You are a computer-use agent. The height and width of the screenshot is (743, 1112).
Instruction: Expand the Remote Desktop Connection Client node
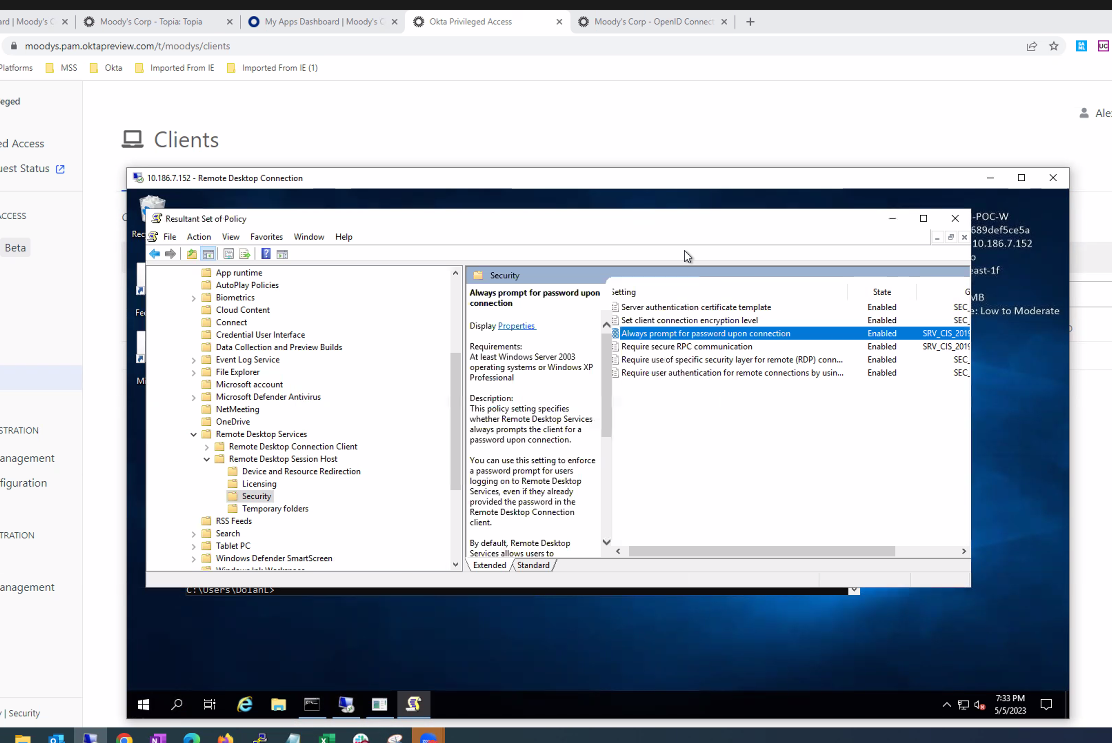207,447
